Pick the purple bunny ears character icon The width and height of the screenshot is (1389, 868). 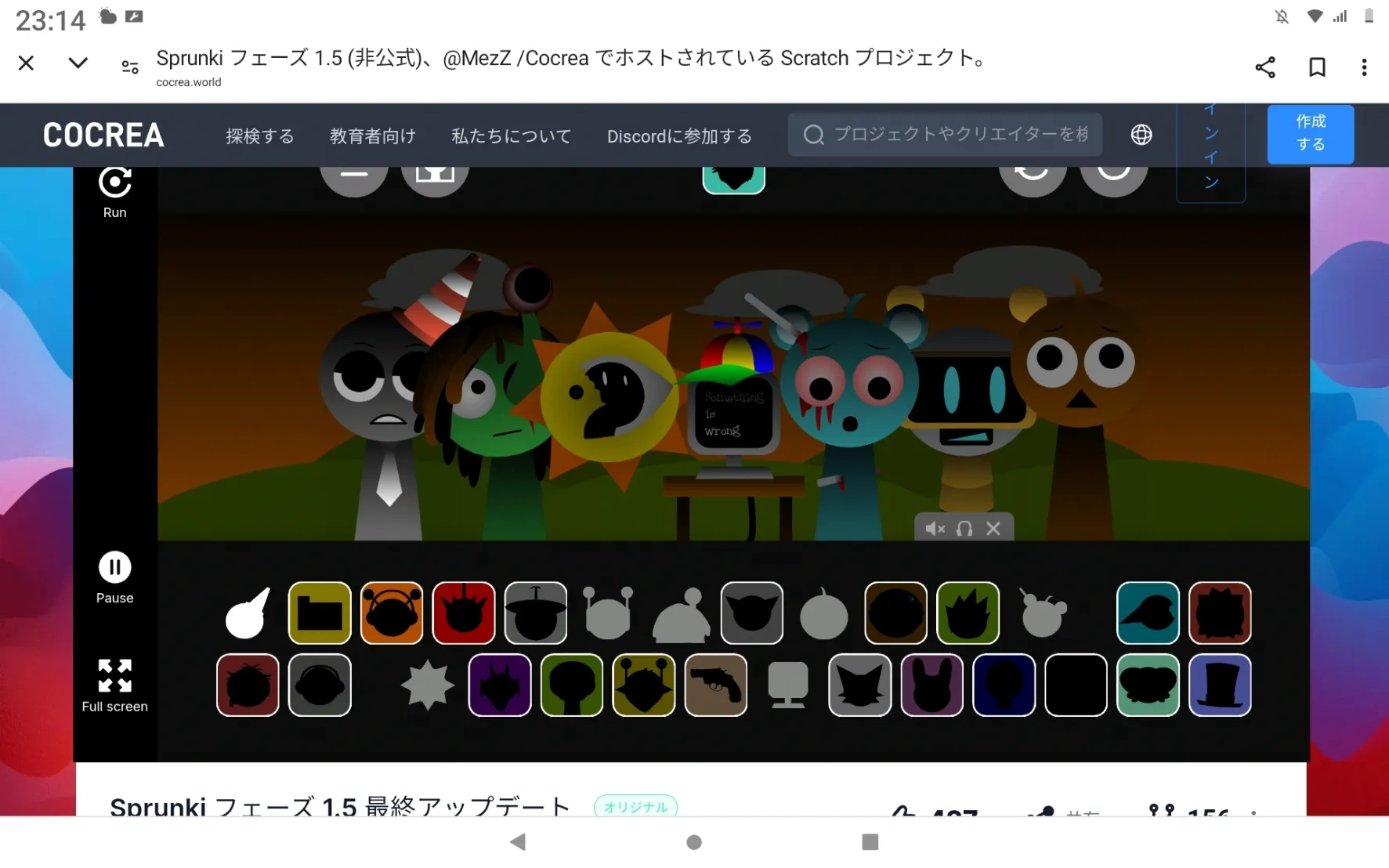click(x=932, y=685)
